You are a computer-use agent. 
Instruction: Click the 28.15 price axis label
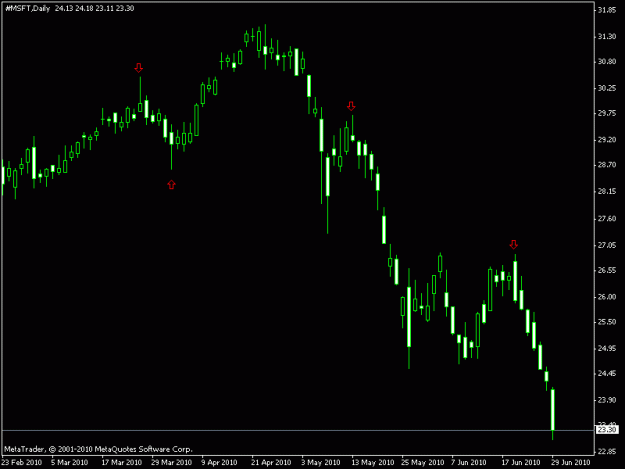pos(607,192)
